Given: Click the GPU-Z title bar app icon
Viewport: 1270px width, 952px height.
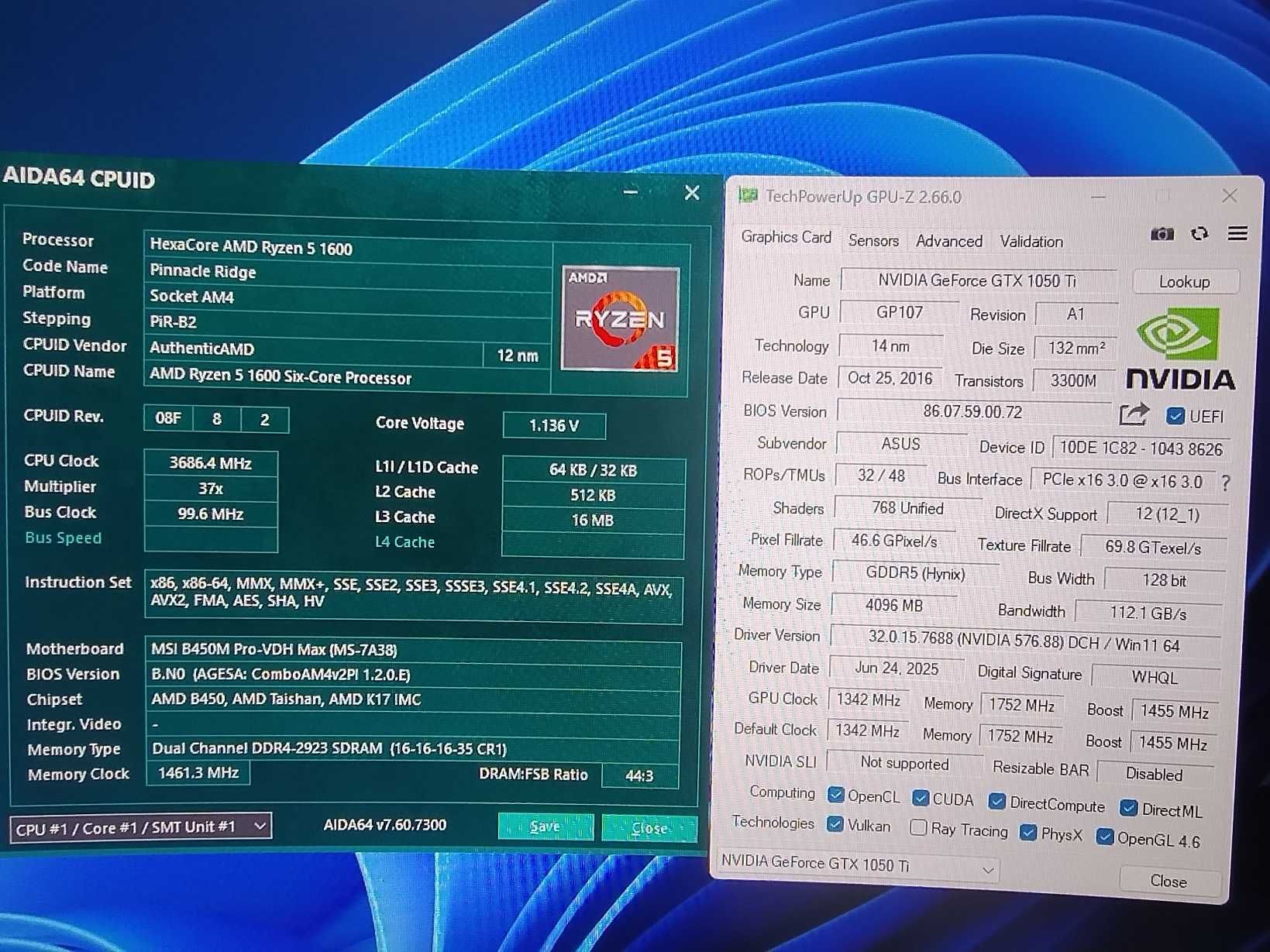Looking at the screenshot, I should click(x=748, y=195).
